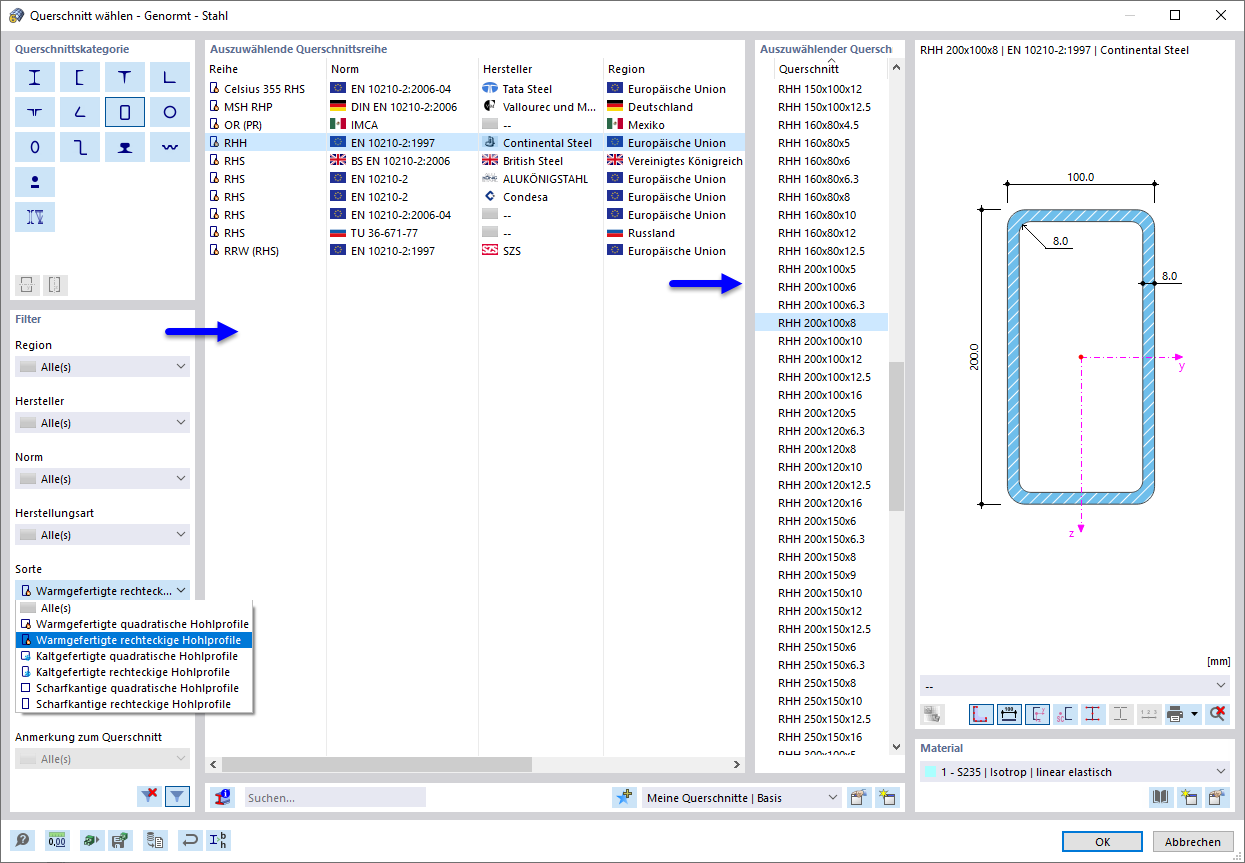
Task: Select the L-angle section category icon
Action: pyautogui.click(x=170, y=78)
